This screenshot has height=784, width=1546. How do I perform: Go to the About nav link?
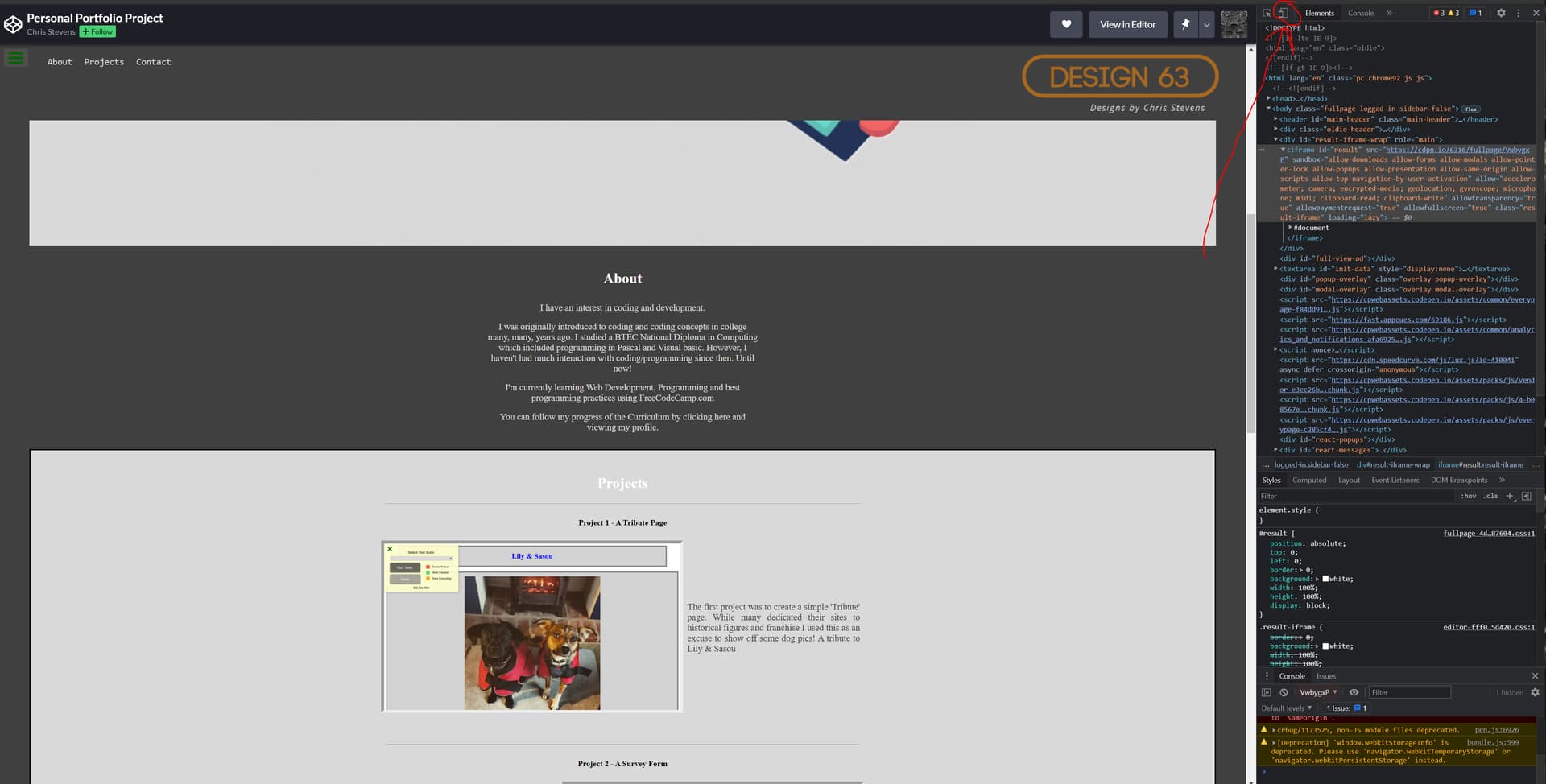(60, 62)
